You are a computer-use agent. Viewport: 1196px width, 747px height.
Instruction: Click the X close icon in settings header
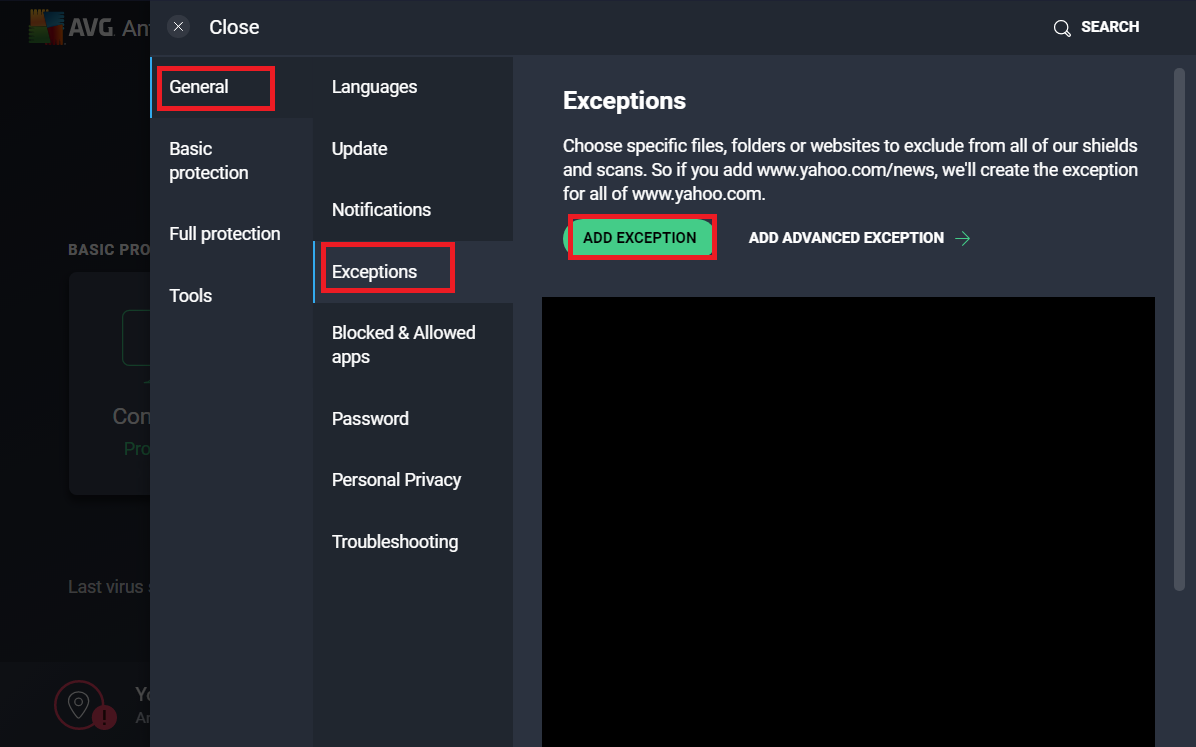pyautogui.click(x=178, y=27)
